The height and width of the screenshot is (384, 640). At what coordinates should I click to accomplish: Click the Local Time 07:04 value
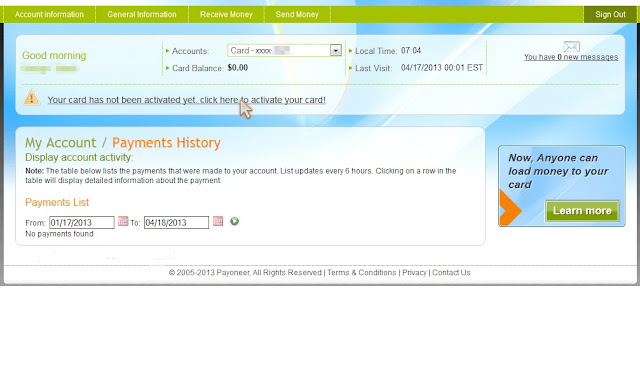coord(411,51)
